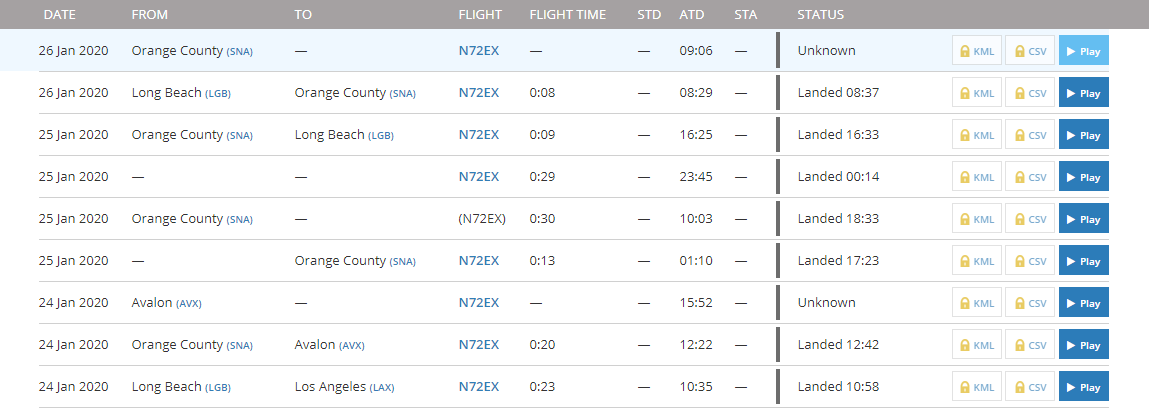The width and height of the screenshot is (1149, 417).
Task: Play the flight that landed at 08:37
Action: click(x=1083, y=93)
